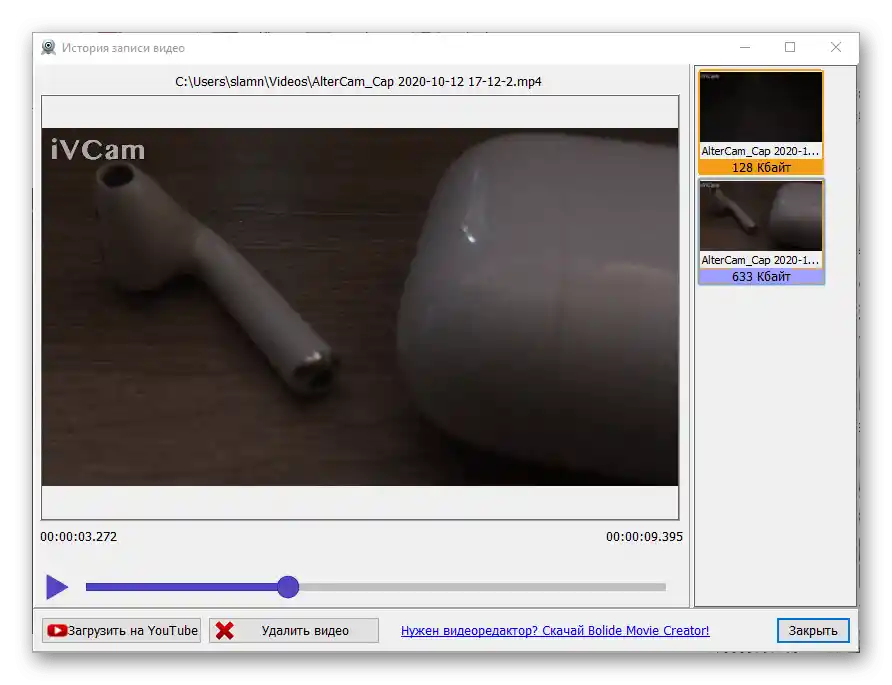Click the История записи видео window title
This screenshot has width=892, height=685.
point(123,48)
